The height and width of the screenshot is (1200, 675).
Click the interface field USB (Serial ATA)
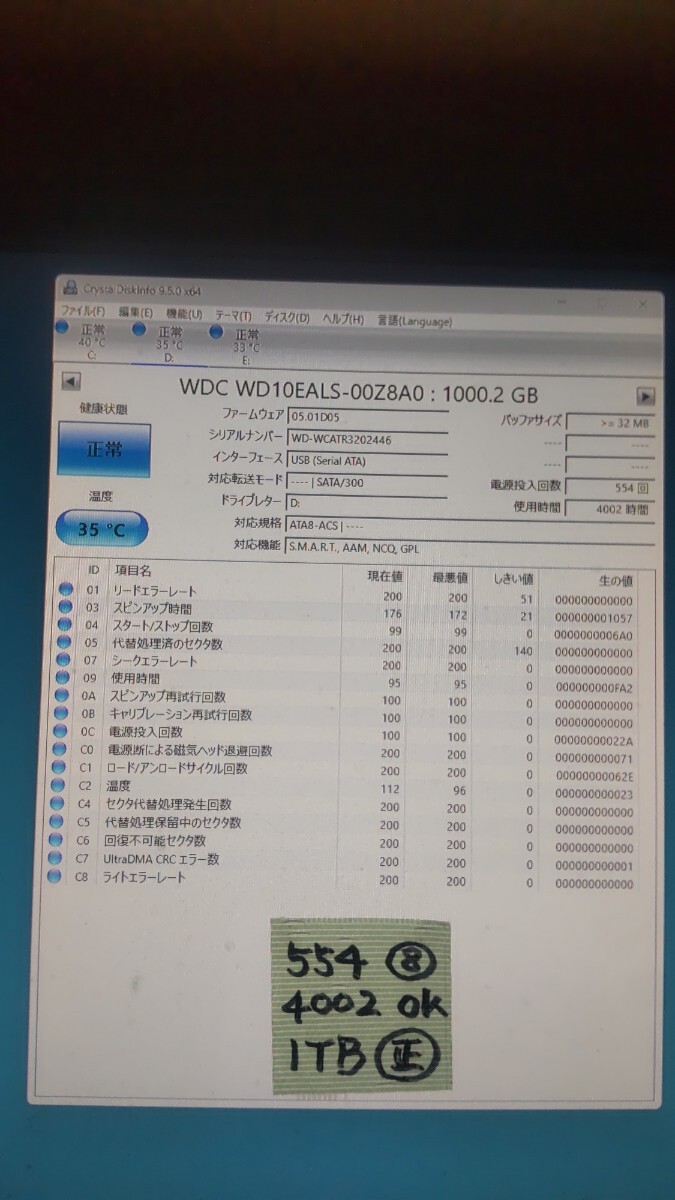(x=367, y=460)
